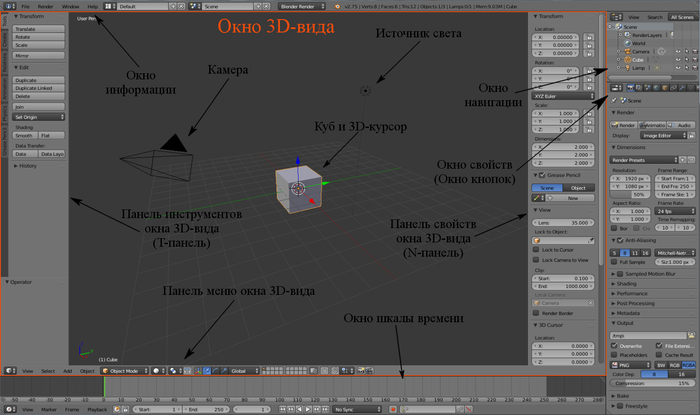Toggle the Lamp visibility eye in outliner
Image resolution: width=700 pixels, height=415 pixels.
[x=678, y=68]
